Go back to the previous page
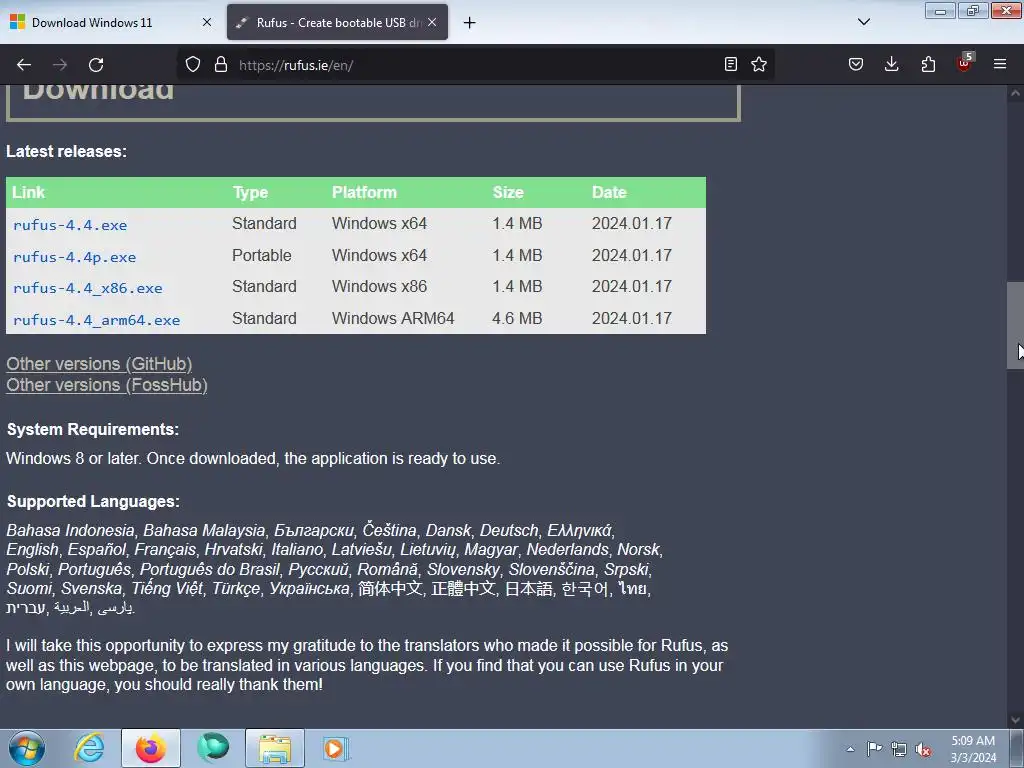The image size is (1024, 768). (24, 65)
